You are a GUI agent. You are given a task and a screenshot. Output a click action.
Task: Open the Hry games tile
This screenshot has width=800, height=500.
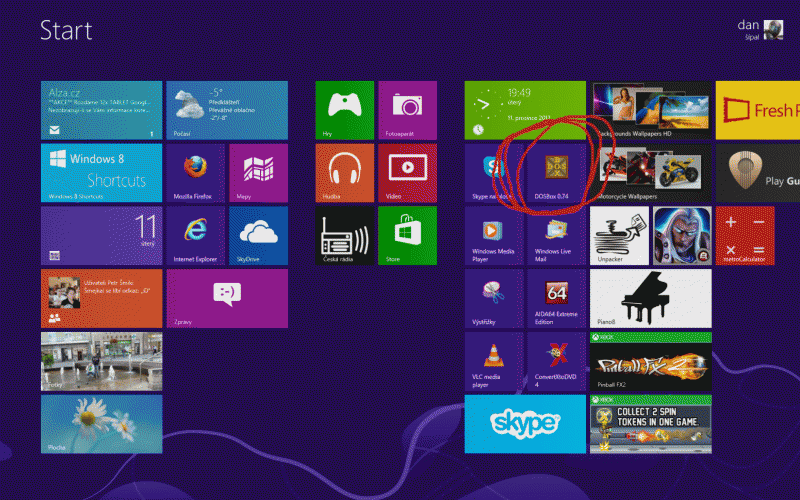(x=344, y=110)
